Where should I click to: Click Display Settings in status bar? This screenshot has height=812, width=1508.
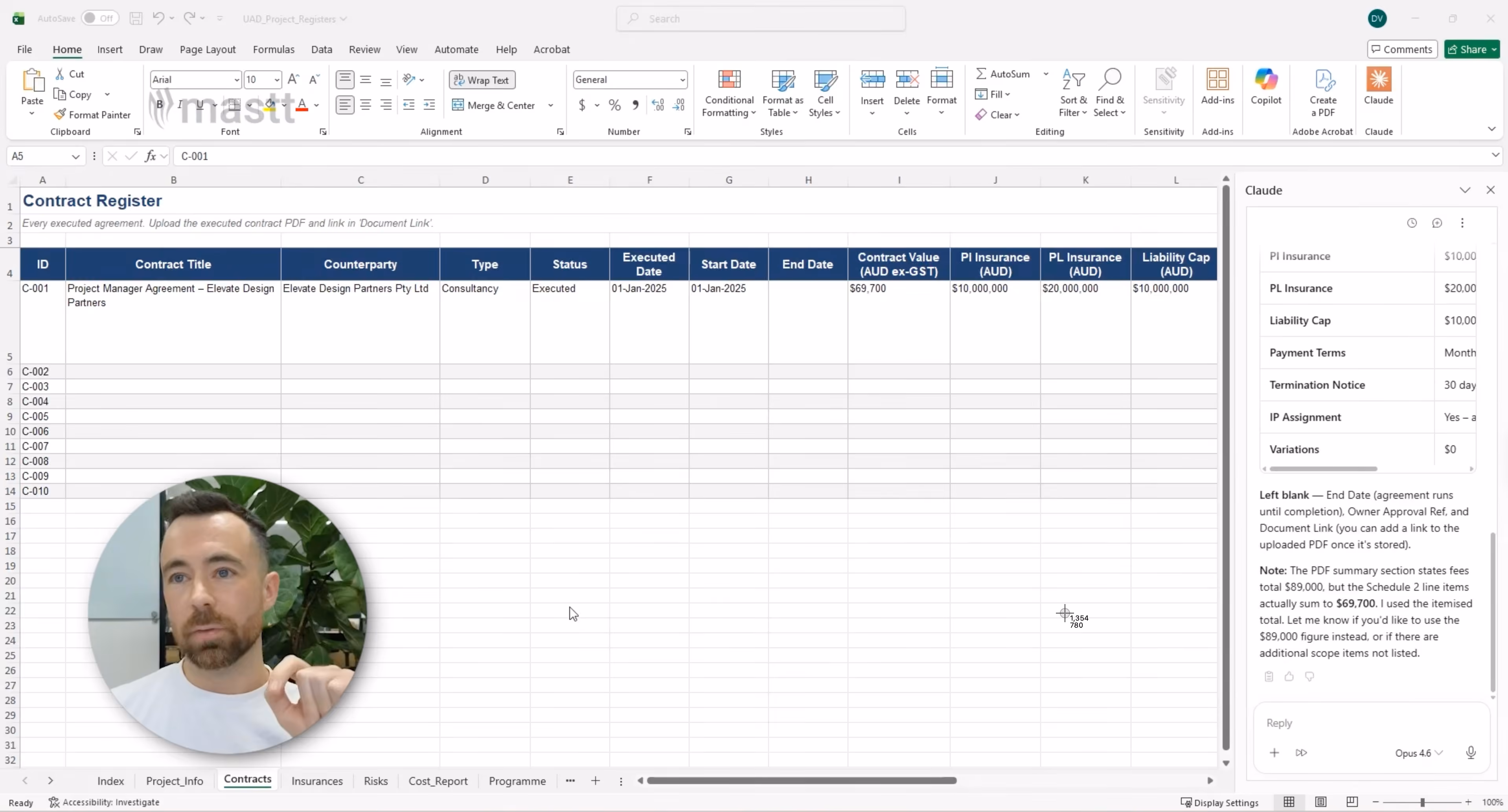pos(1219,803)
